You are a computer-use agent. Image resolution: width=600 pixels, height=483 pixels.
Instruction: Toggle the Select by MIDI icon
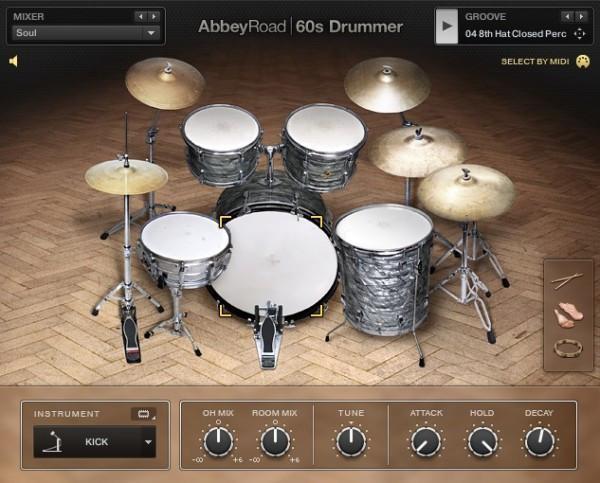point(583,61)
